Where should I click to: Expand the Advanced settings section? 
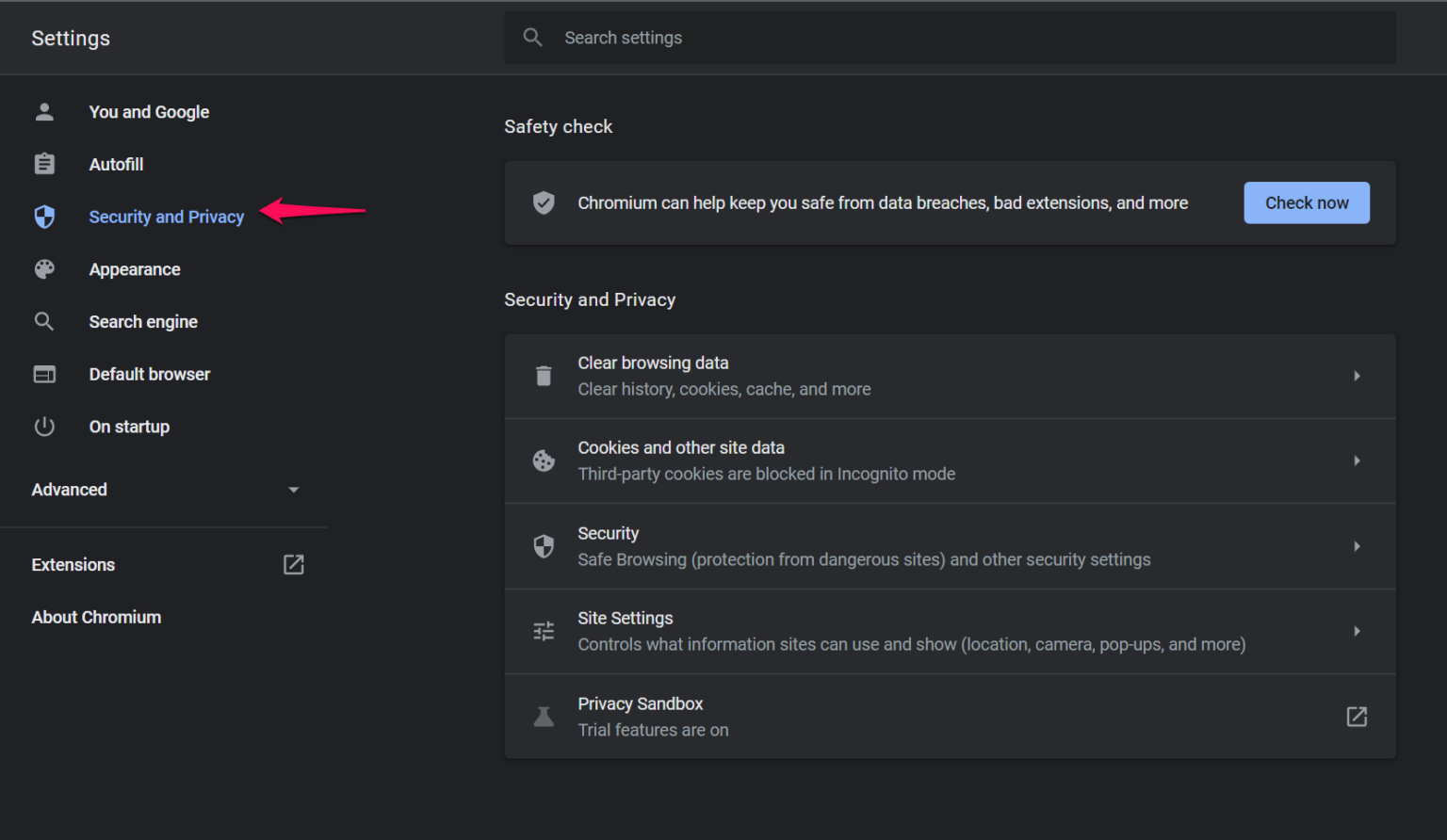pos(293,490)
